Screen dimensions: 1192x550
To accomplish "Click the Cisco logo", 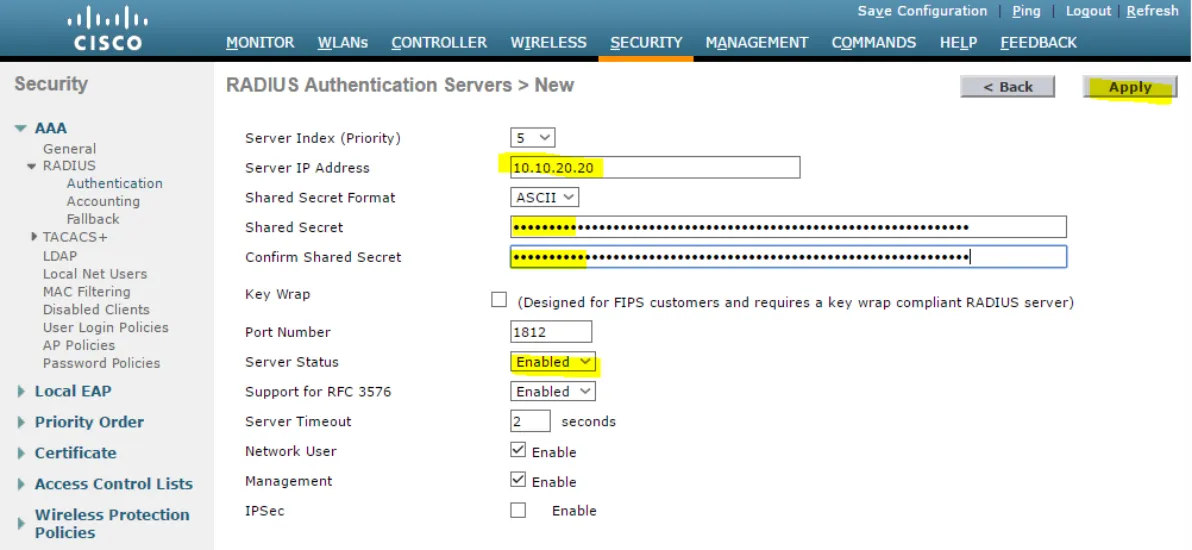I will pyautogui.click(x=109, y=30).
